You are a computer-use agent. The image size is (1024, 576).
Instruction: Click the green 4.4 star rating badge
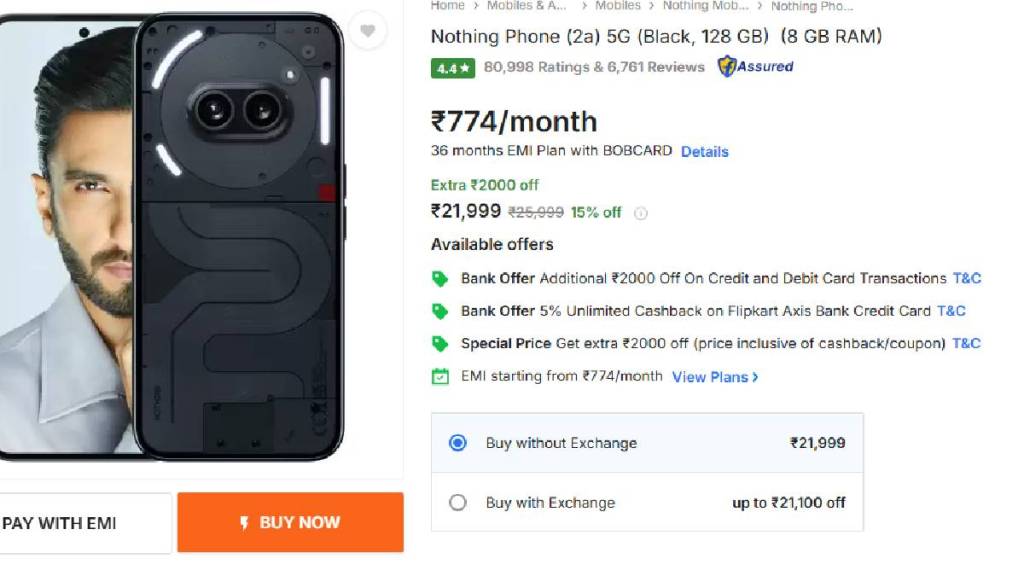[452, 68]
